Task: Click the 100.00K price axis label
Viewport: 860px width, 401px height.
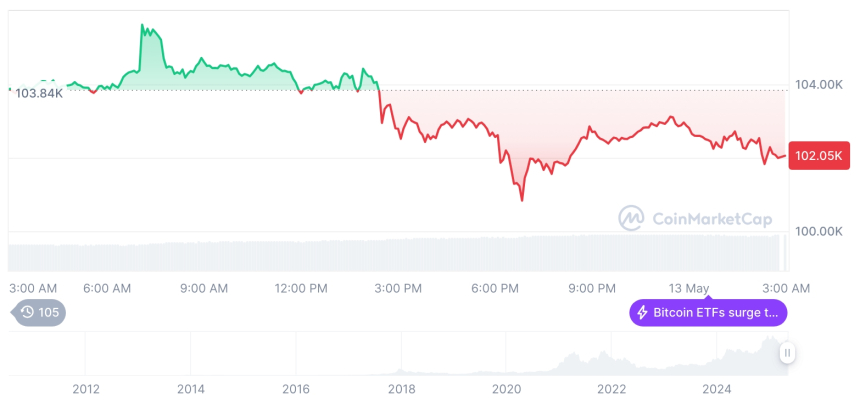Action: pyautogui.click(x=817, y=231)
